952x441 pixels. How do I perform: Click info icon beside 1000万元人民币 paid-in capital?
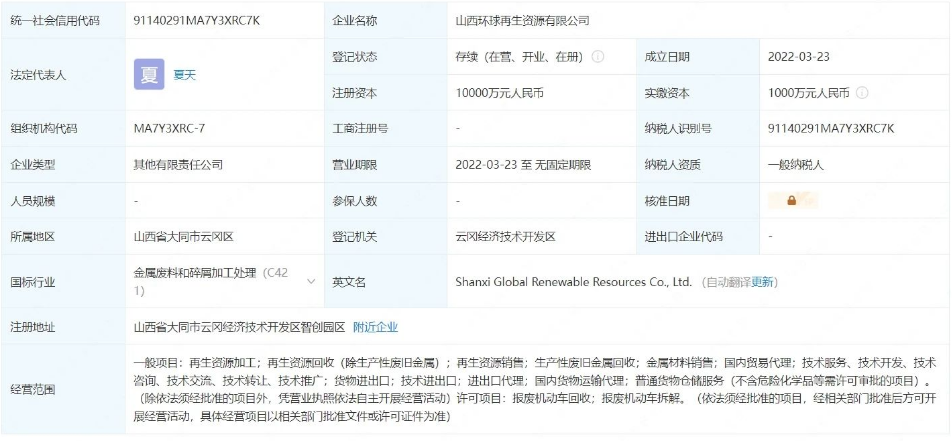[x=862, y=94]
